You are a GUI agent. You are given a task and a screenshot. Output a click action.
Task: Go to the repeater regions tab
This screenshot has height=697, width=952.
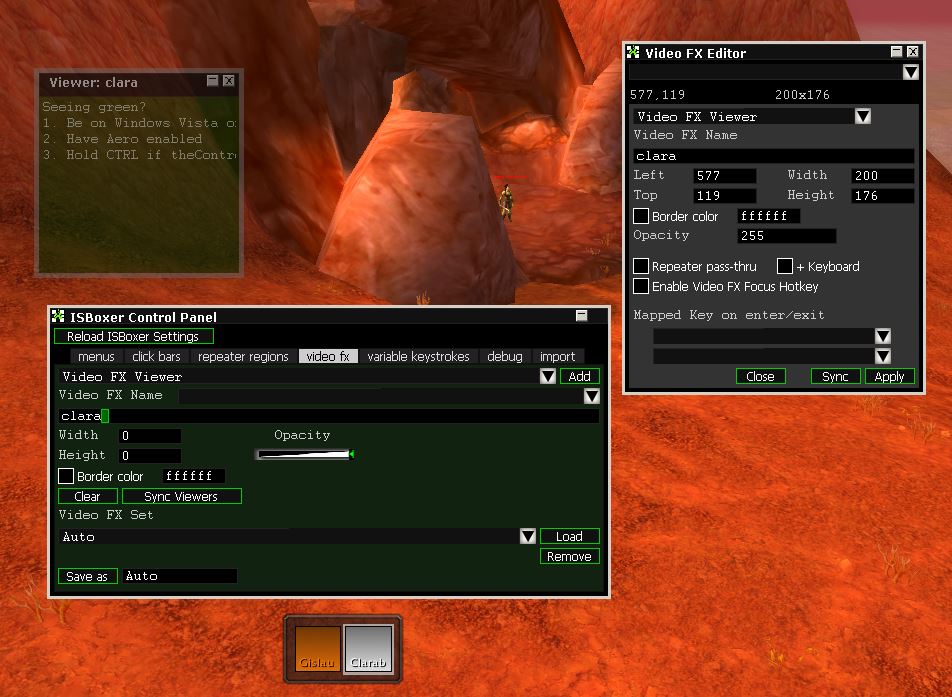tap(243, 356)
